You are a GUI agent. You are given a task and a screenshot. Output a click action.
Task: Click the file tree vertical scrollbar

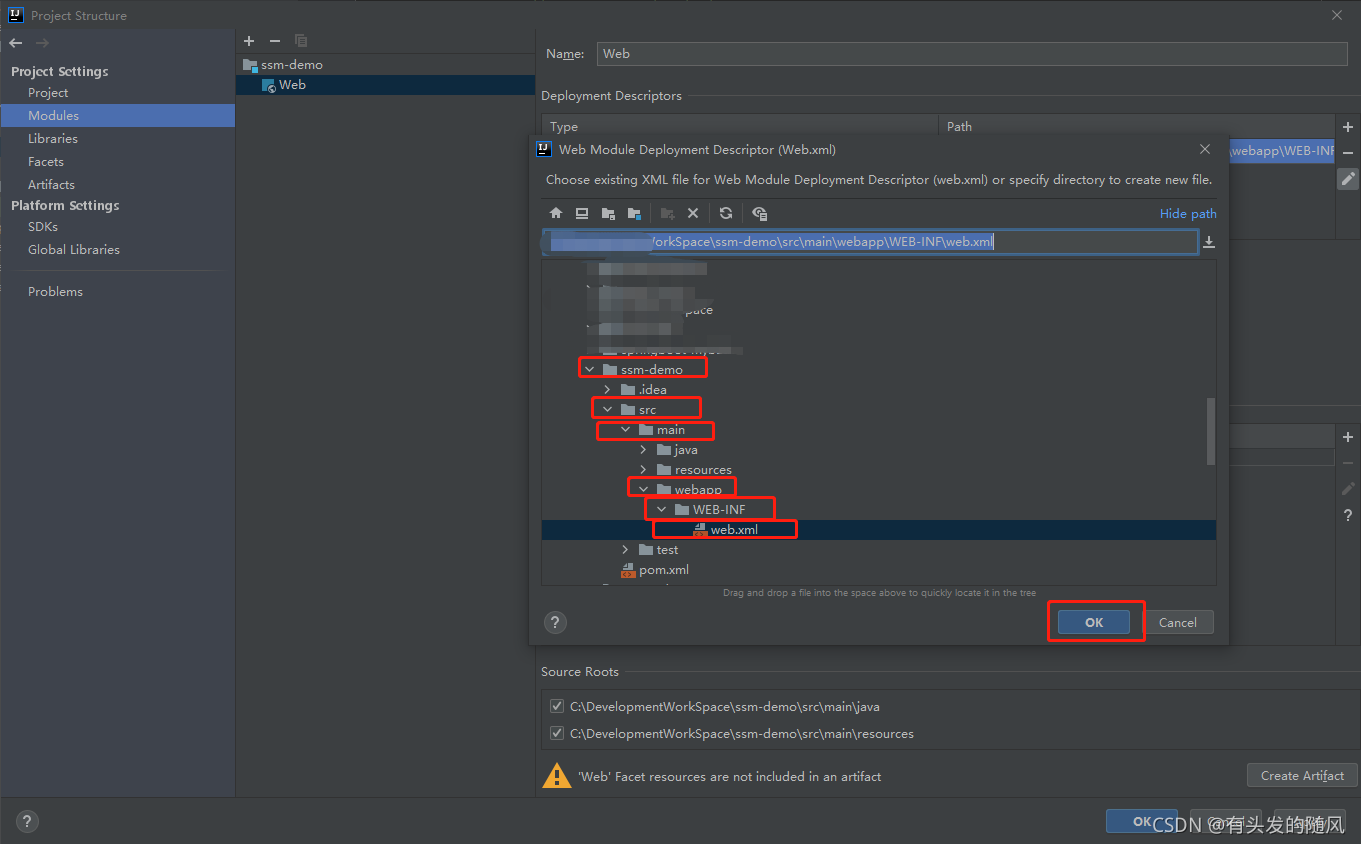coord(1211,430)
